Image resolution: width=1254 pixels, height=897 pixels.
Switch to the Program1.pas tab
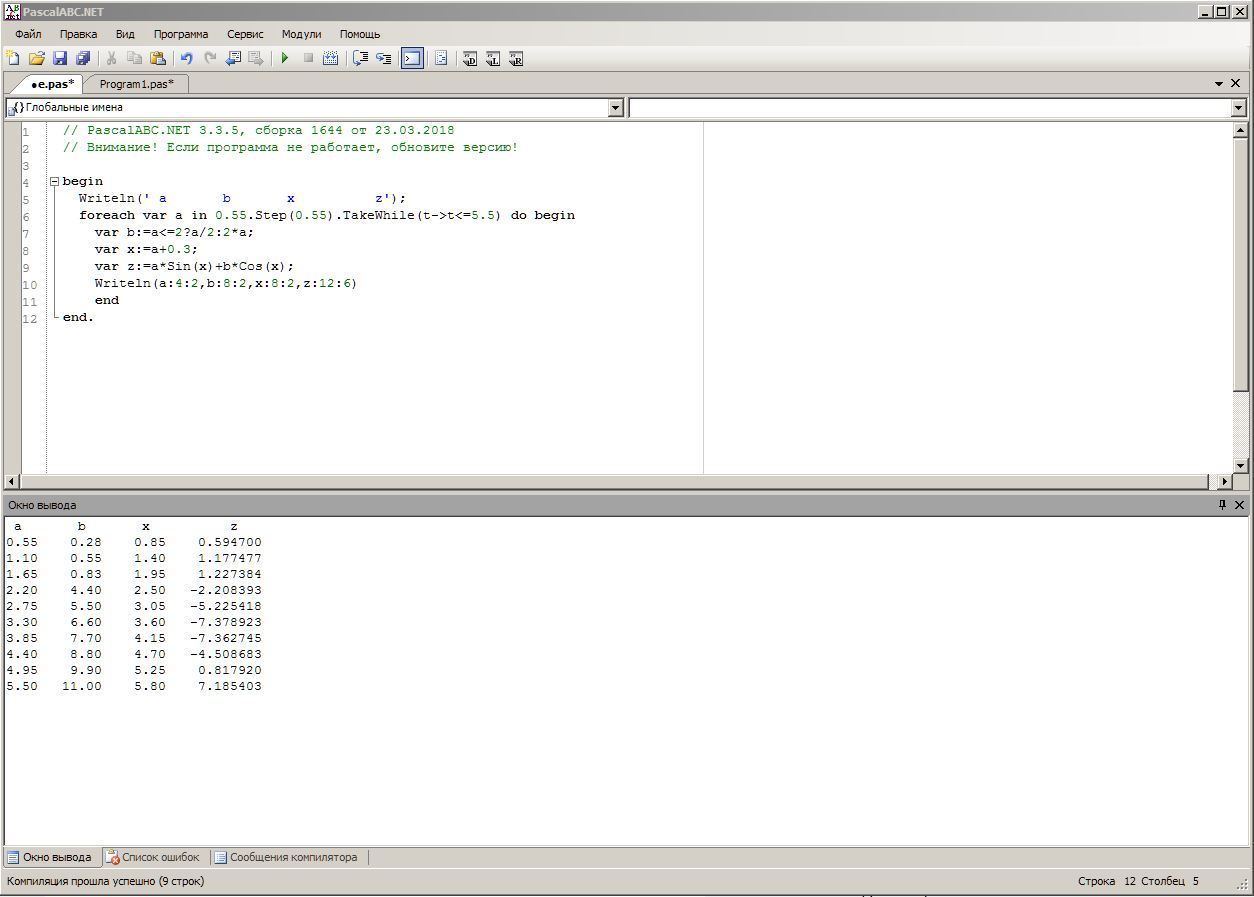pos(136,84)
